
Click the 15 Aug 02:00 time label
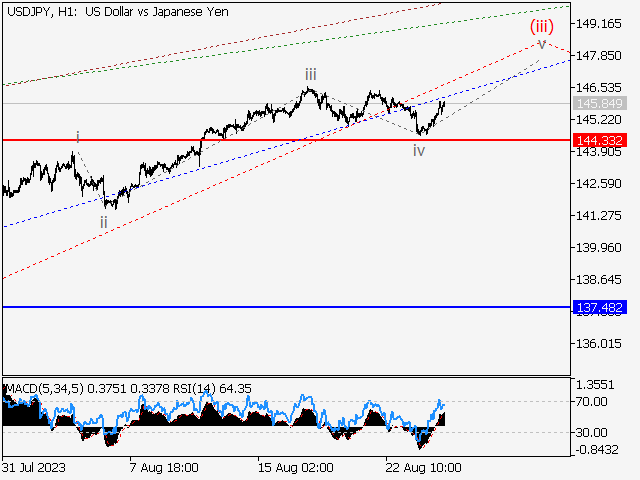(296, 467)
